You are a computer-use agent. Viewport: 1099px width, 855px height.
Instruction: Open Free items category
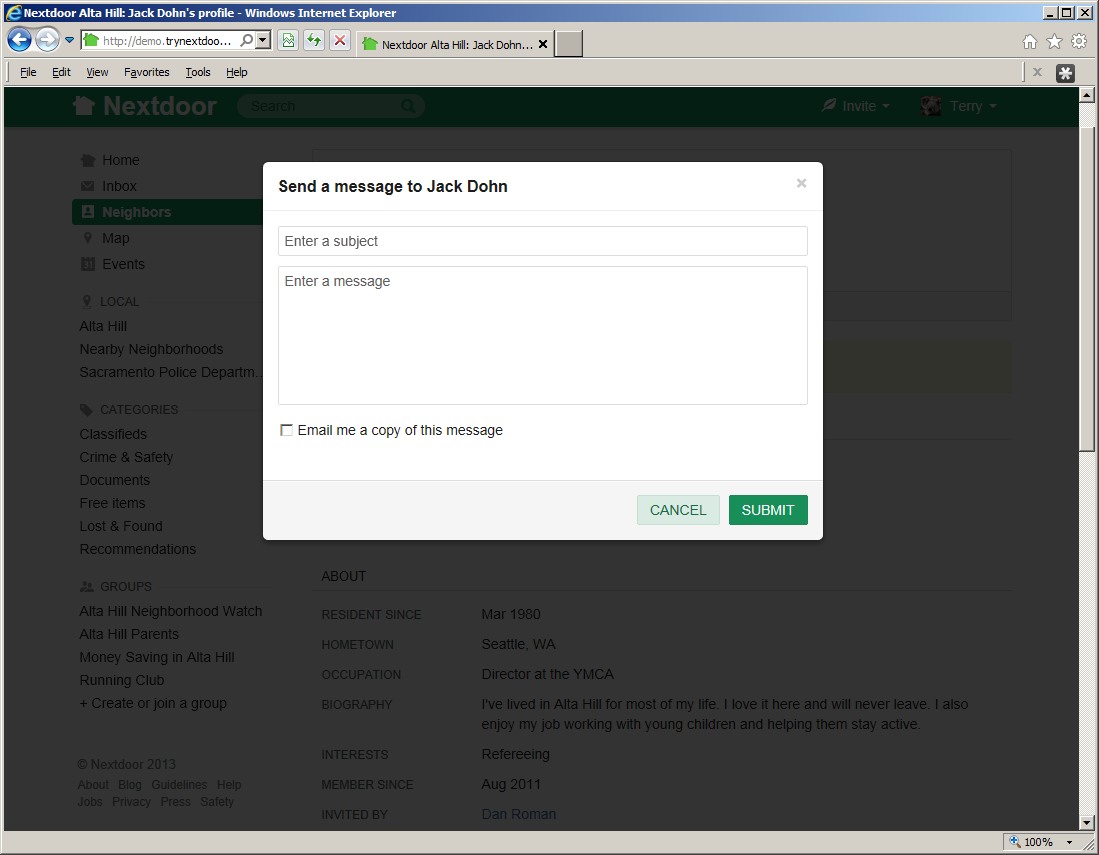(x=112, y=503)
